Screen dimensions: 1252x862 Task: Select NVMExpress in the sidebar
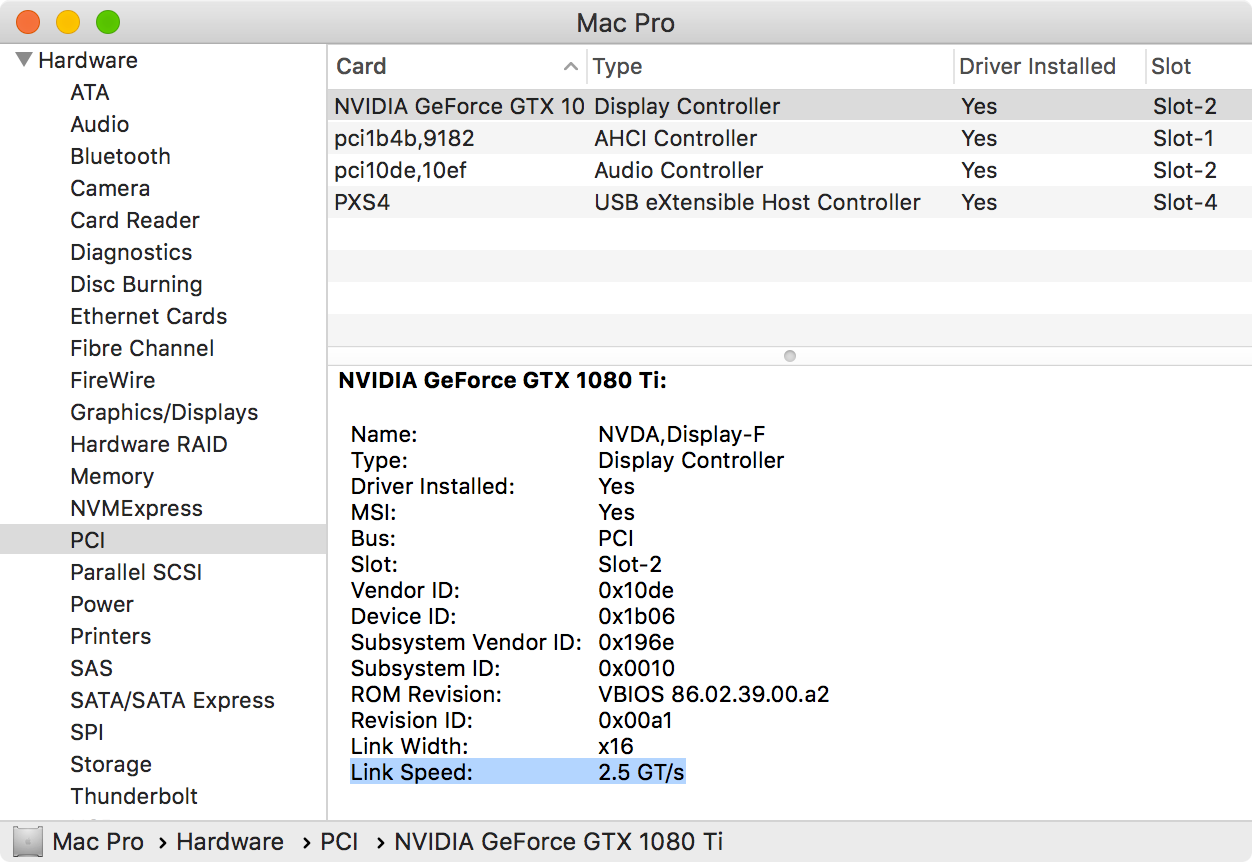pyautogui.click(x=136, y=508)
